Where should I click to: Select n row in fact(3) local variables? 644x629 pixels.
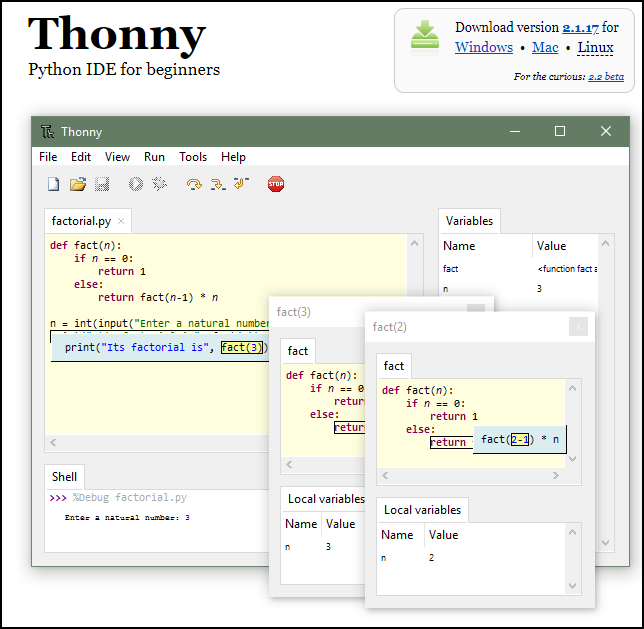pyautogui.click(x=323, y=547)
